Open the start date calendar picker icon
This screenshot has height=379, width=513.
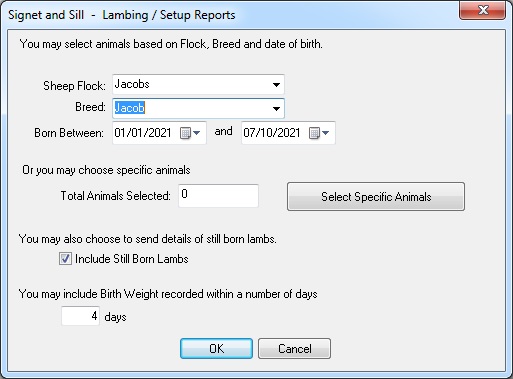(x=185, y=133)
